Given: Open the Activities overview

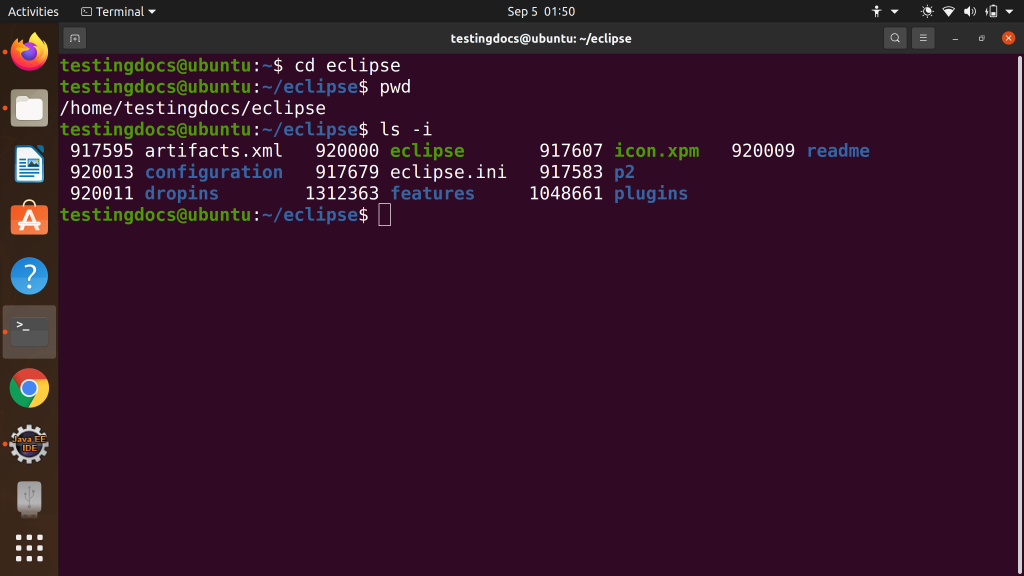Looking at the screenshot, I should [x=33, y=11].
